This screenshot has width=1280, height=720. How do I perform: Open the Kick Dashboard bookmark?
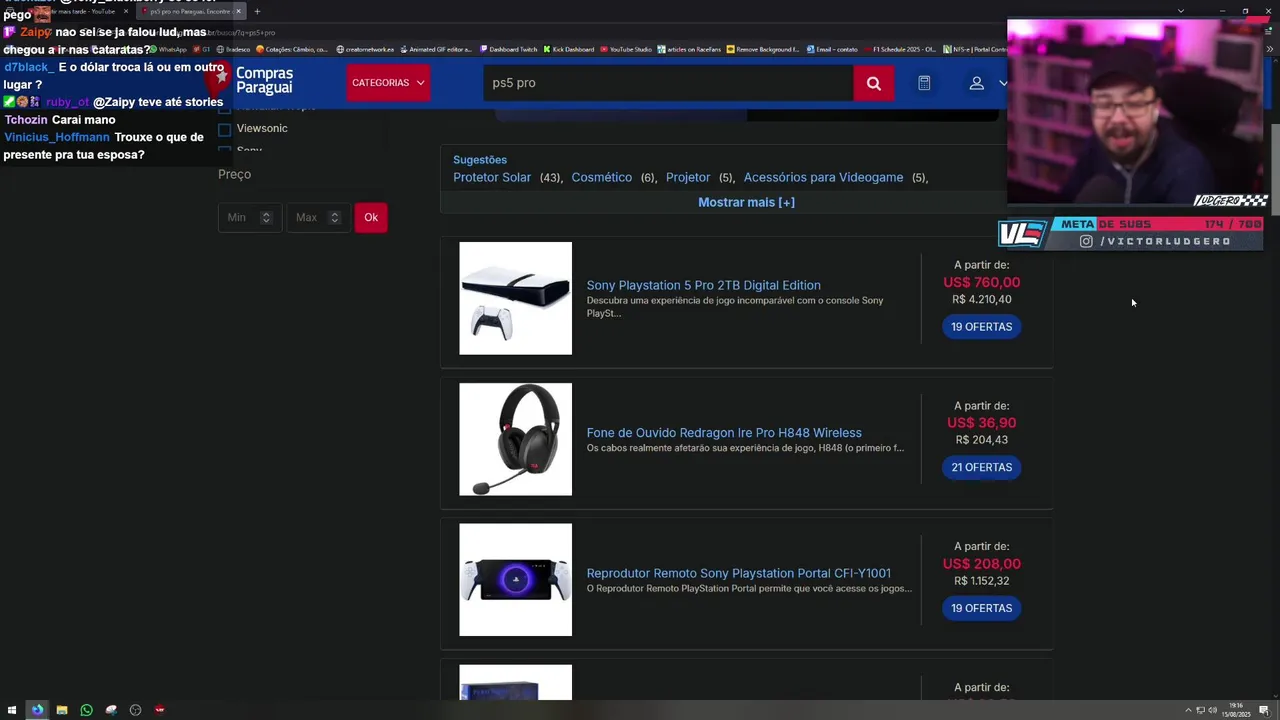(x=568, y=49)
